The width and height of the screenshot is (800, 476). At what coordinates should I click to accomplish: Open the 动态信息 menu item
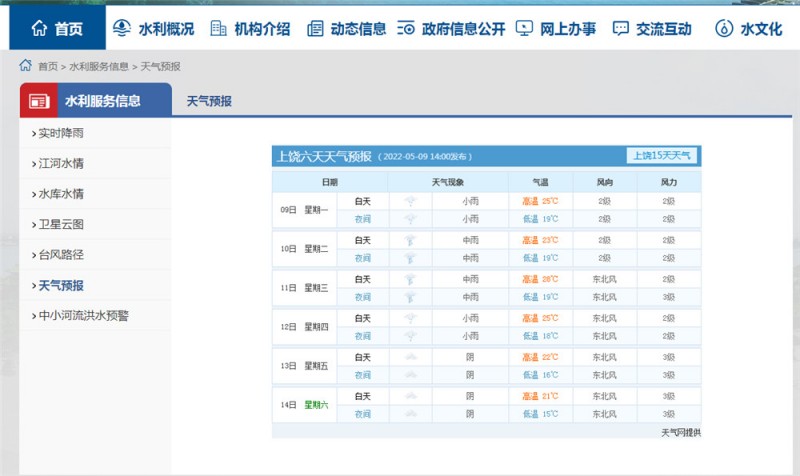[358, 29]
